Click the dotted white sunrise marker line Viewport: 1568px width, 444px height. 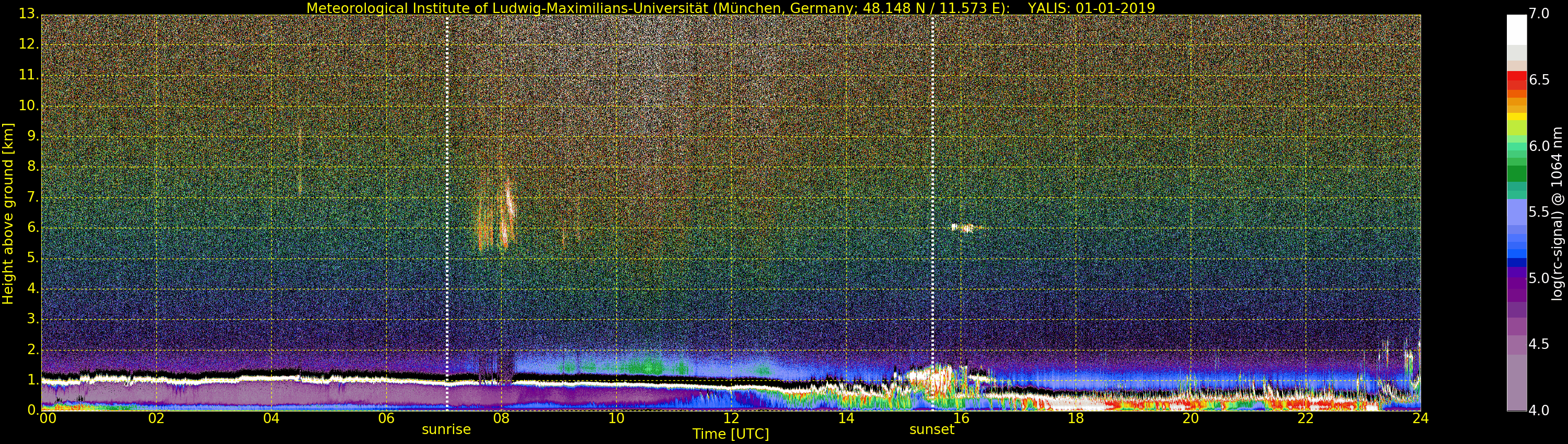447,213
